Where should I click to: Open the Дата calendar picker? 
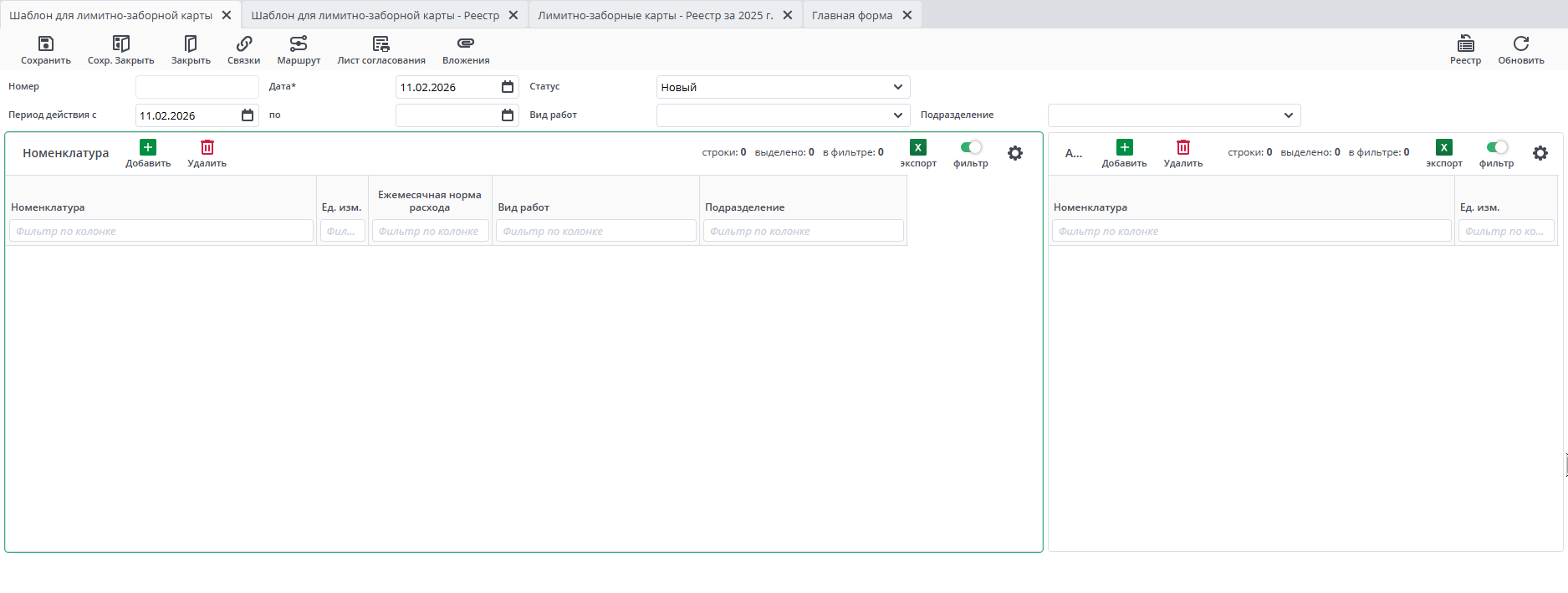click(508, 87)
